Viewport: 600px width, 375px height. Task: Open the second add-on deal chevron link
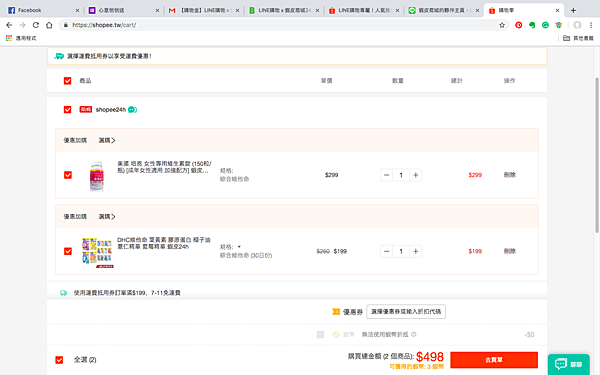click(x=107, y=217)
